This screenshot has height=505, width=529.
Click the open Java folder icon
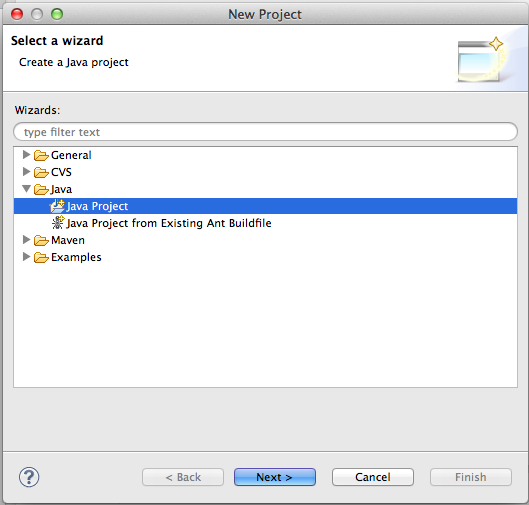tap(41, 190)
